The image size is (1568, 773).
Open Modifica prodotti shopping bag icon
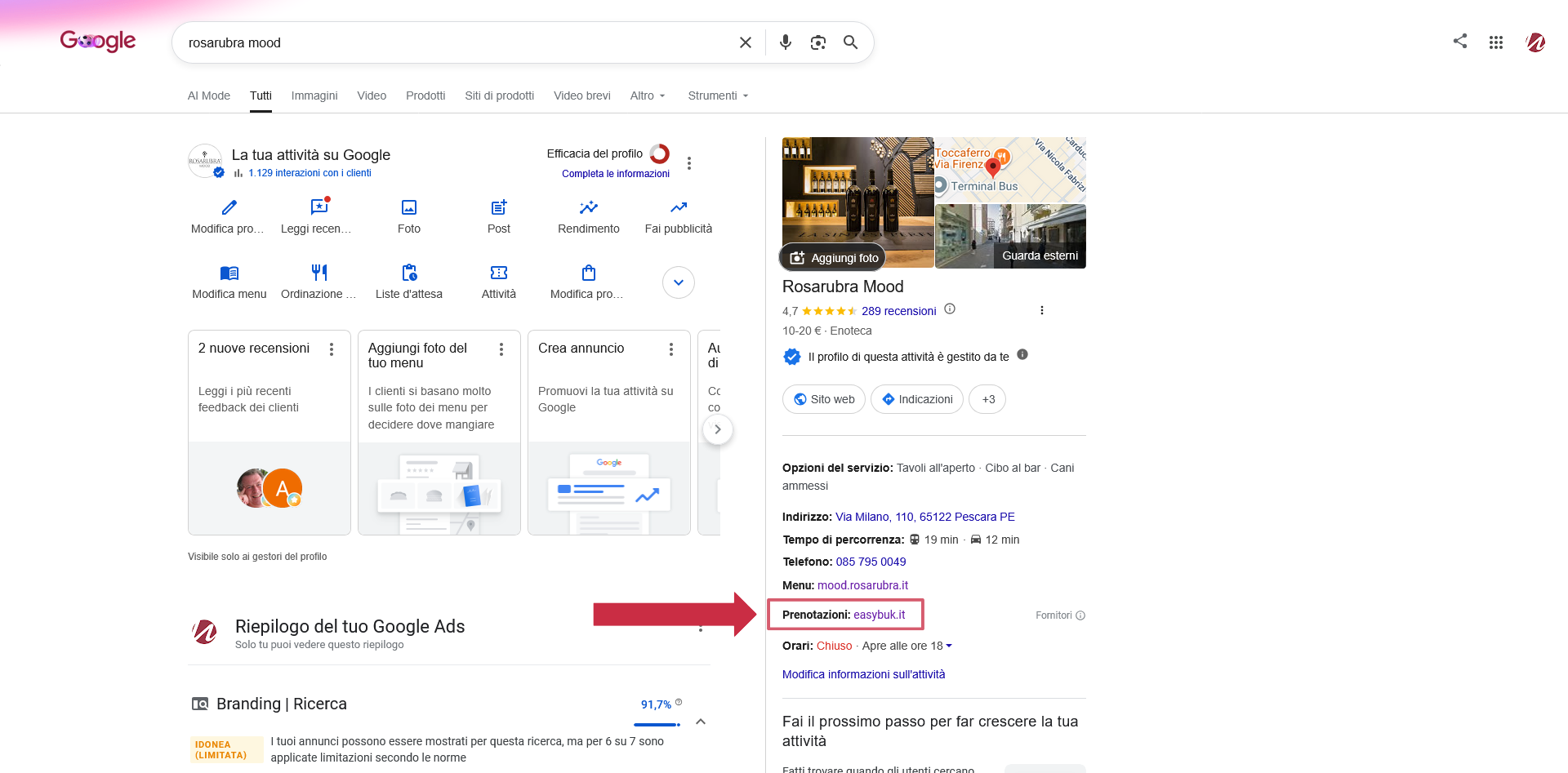(589, 273)
